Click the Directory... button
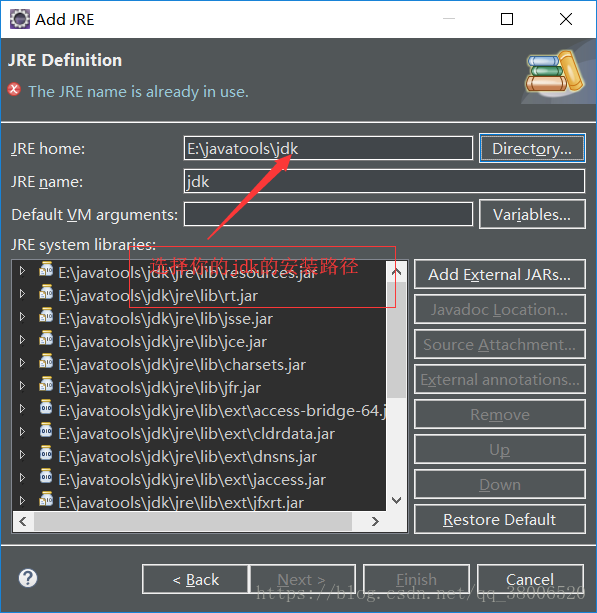 [532, 148]
